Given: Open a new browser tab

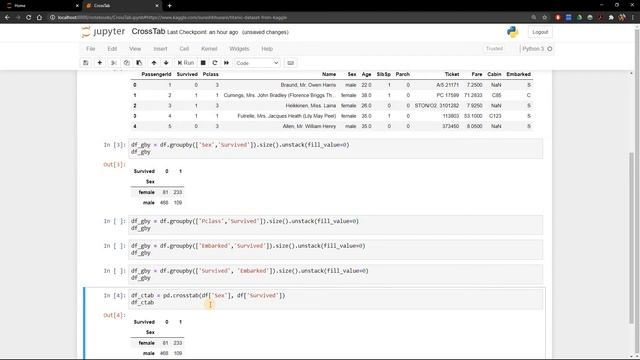Looking at the screenshot, I should coord(169,6).
